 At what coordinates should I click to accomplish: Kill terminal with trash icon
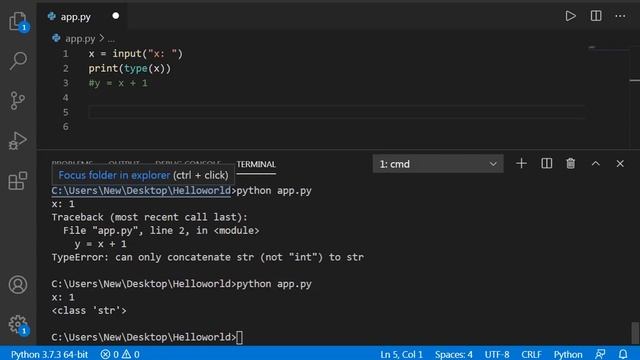[x=571, y=164]
